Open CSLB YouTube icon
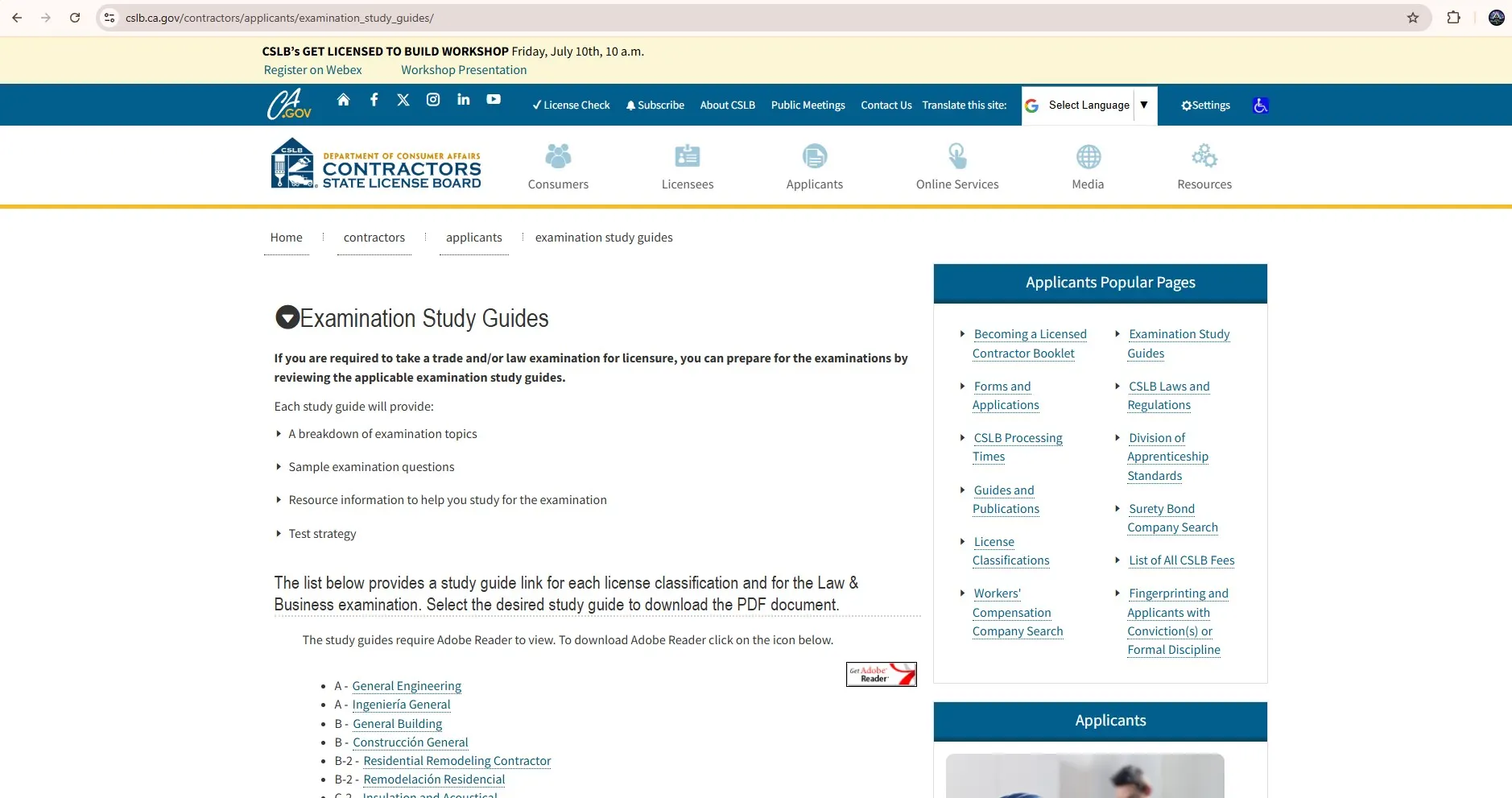Image resolution: width=1512 pixels, height=798 pixels. coord(494,100)
